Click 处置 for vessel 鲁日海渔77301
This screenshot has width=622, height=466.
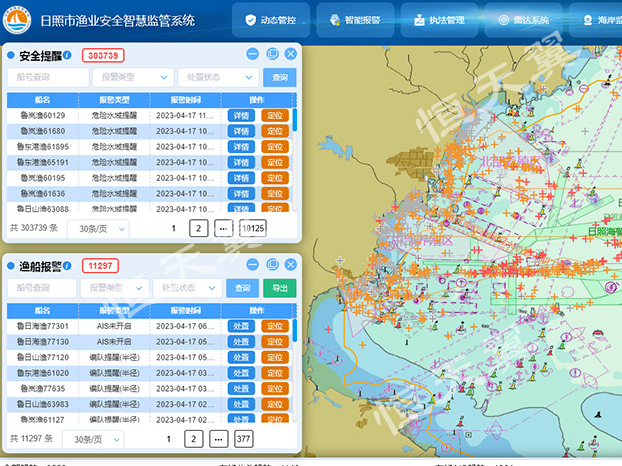click(241, 326)
